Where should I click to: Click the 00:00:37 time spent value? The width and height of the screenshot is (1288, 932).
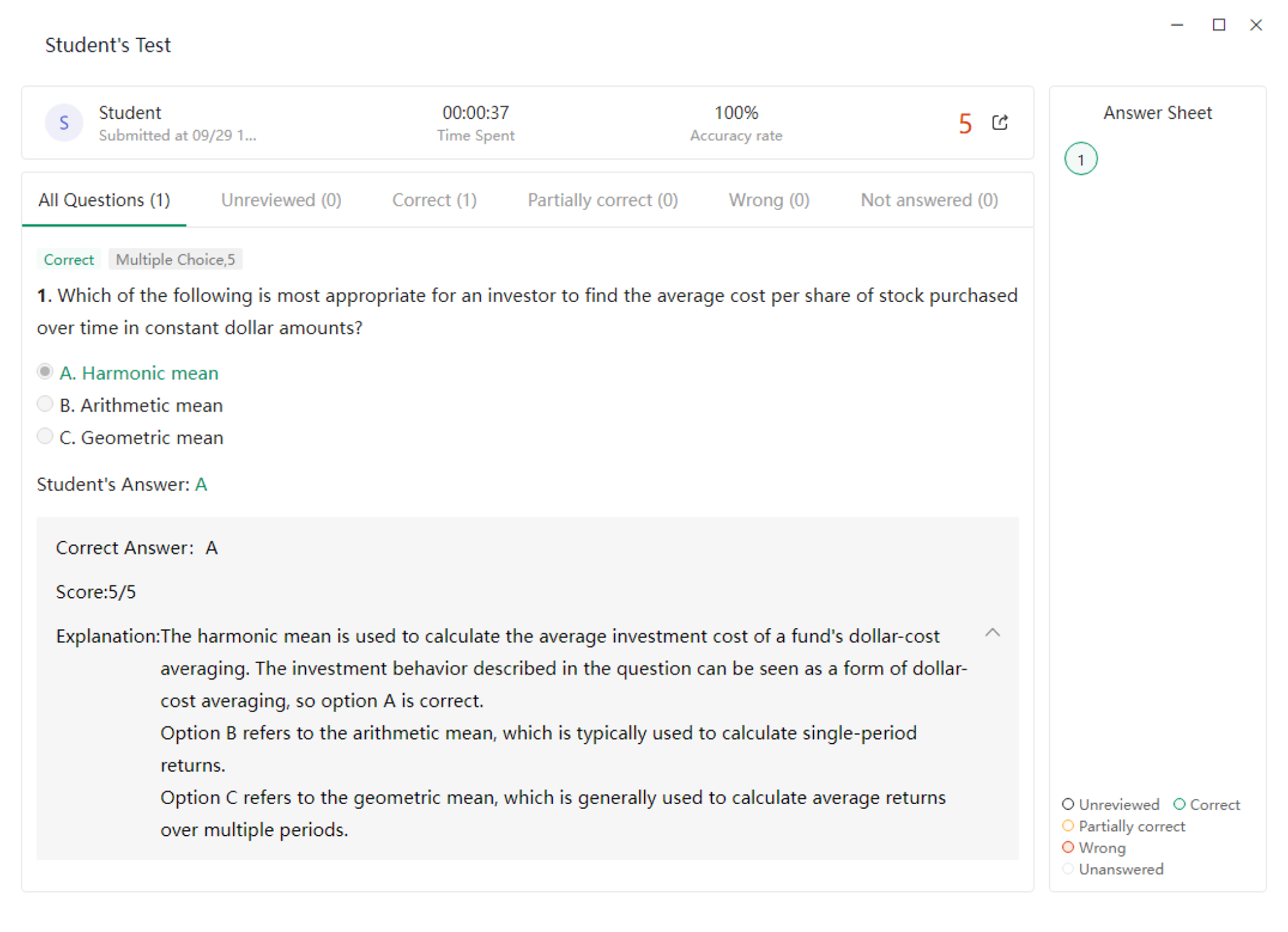[476, 113]
